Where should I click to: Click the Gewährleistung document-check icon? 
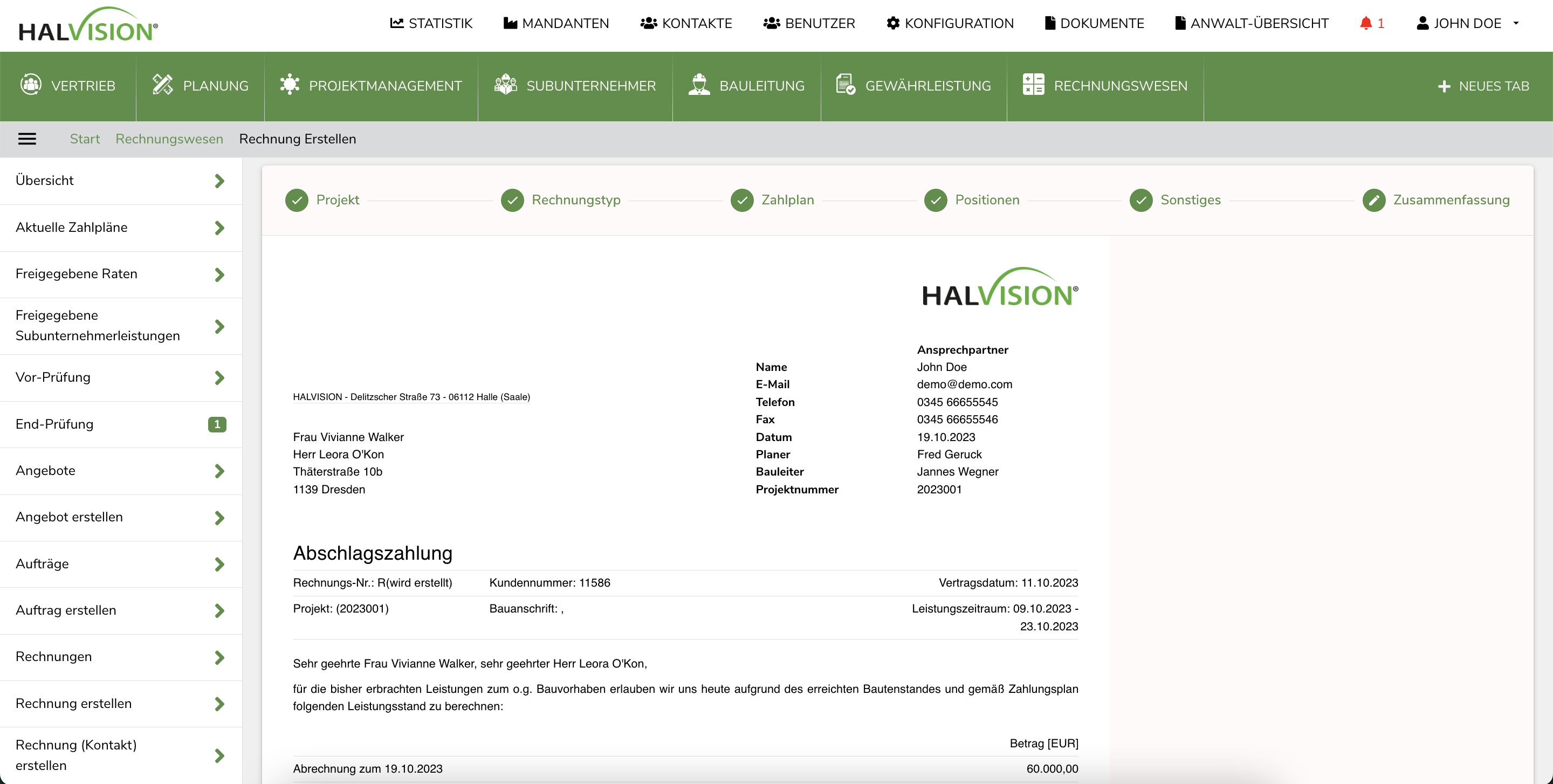846,84
